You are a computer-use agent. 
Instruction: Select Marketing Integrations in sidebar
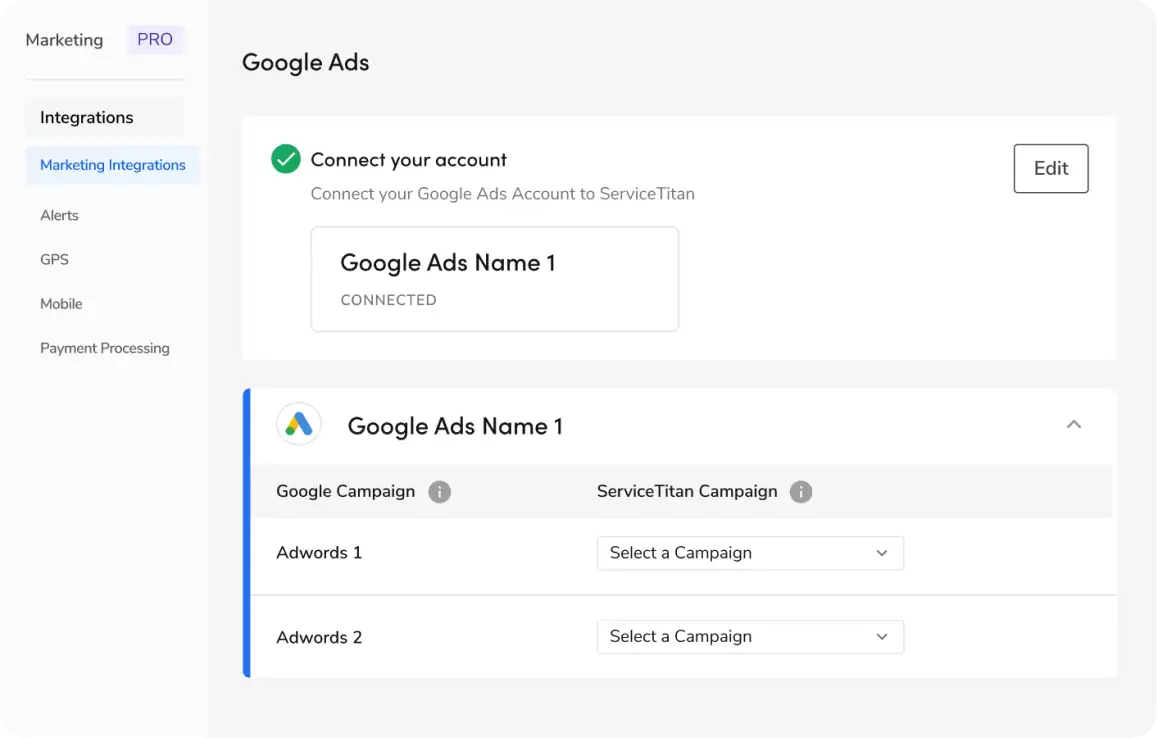113,165
